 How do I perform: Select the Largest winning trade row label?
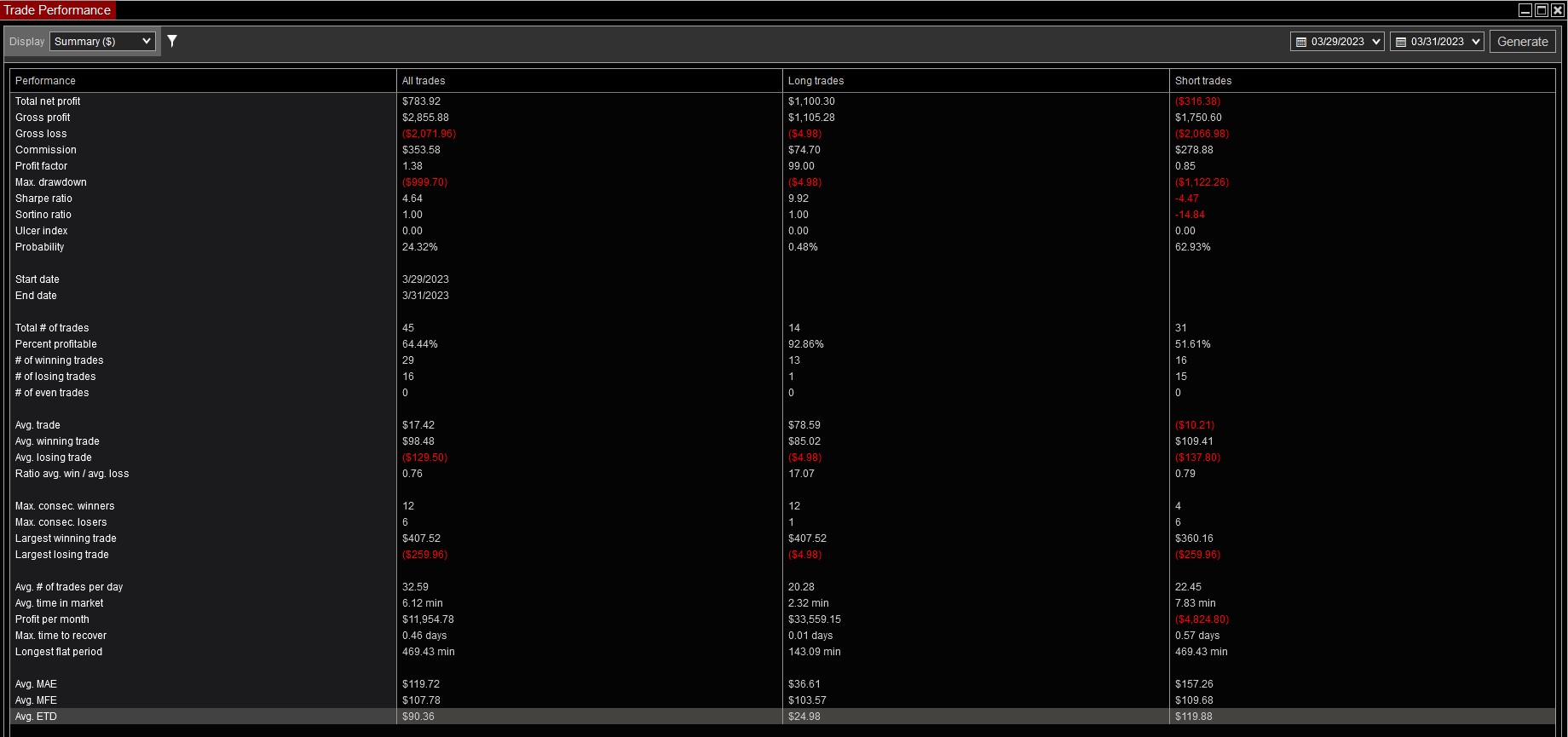[66, 538]
